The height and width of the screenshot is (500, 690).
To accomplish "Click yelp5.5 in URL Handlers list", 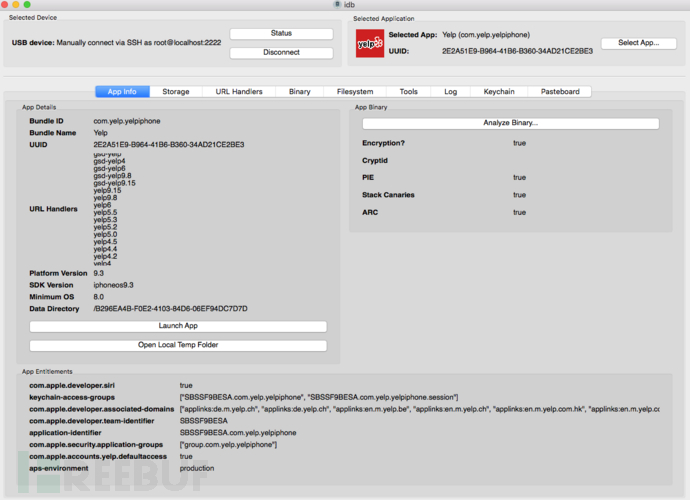I will click(105, 213).
